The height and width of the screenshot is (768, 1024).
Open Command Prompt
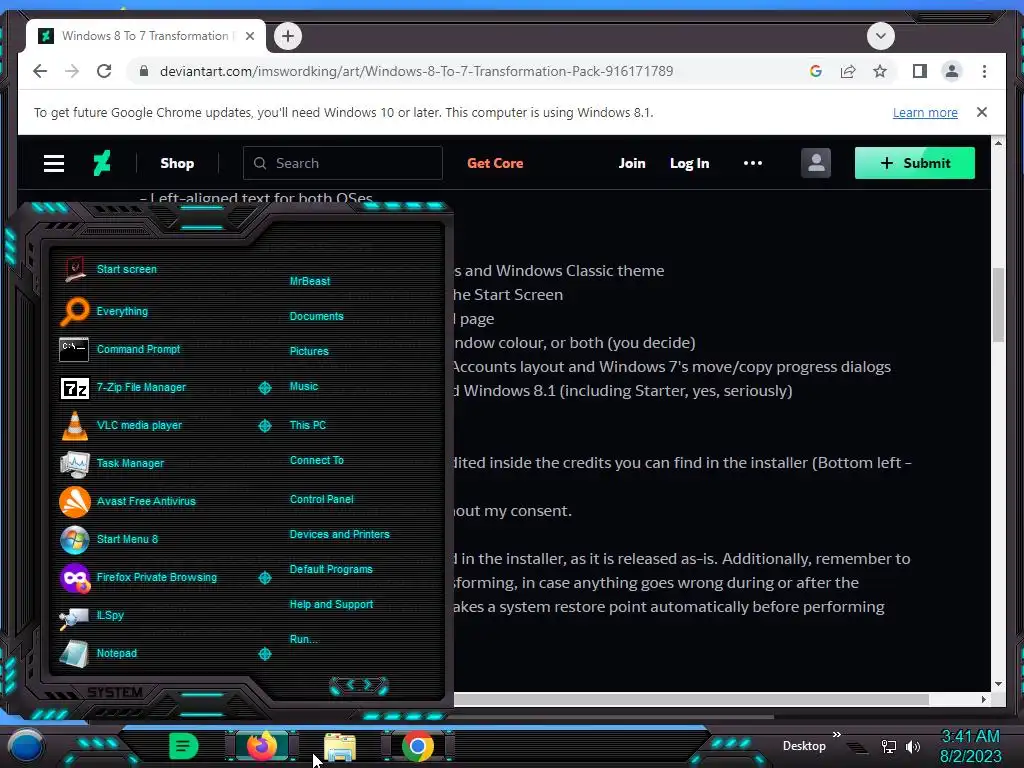click(138, 349)
